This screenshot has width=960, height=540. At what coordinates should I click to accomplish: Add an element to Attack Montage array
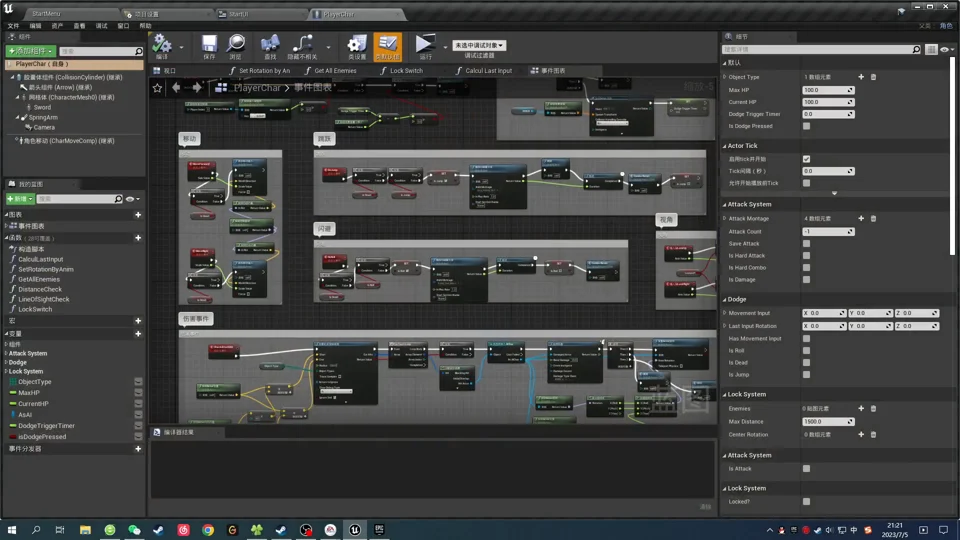click(x=861, y=219)
